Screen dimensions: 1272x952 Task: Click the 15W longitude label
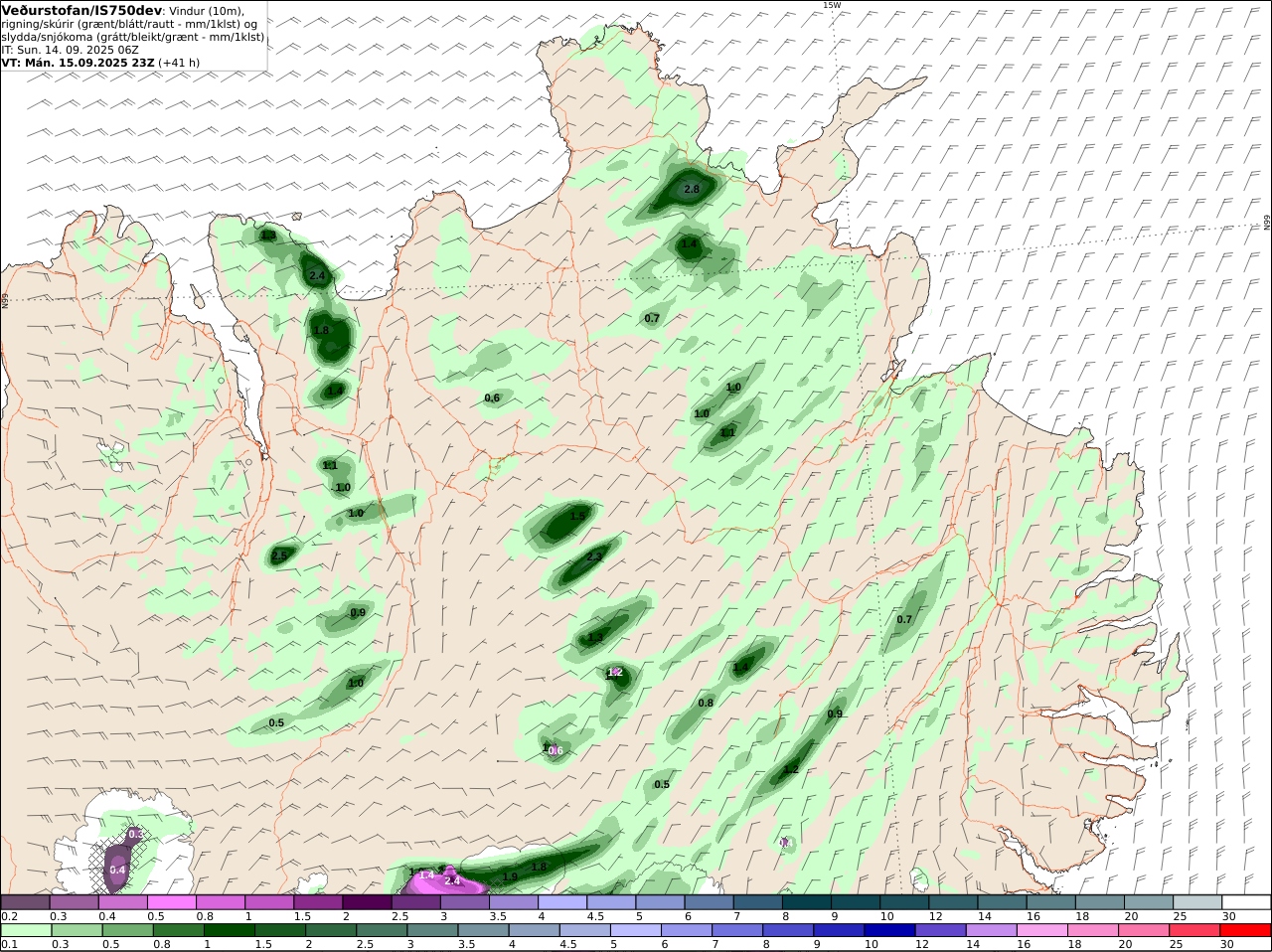[x=832, y=5]
